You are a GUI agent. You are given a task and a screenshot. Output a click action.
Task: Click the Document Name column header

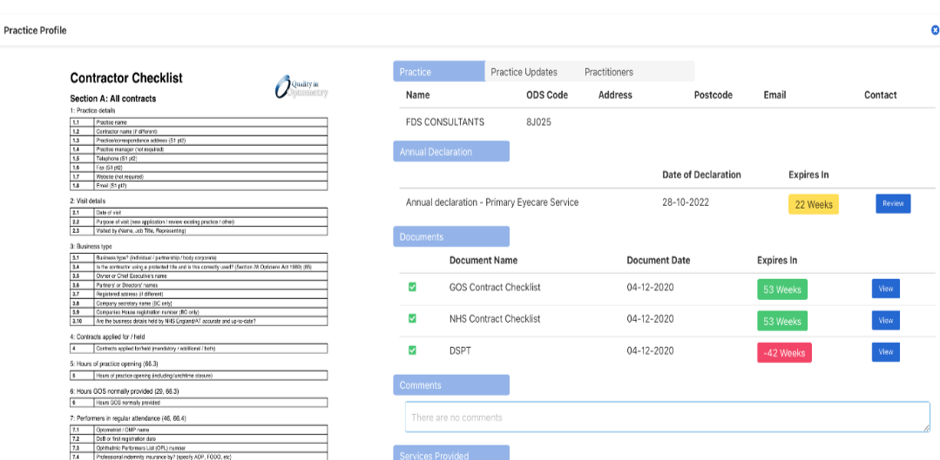click(x=483, y=260)
